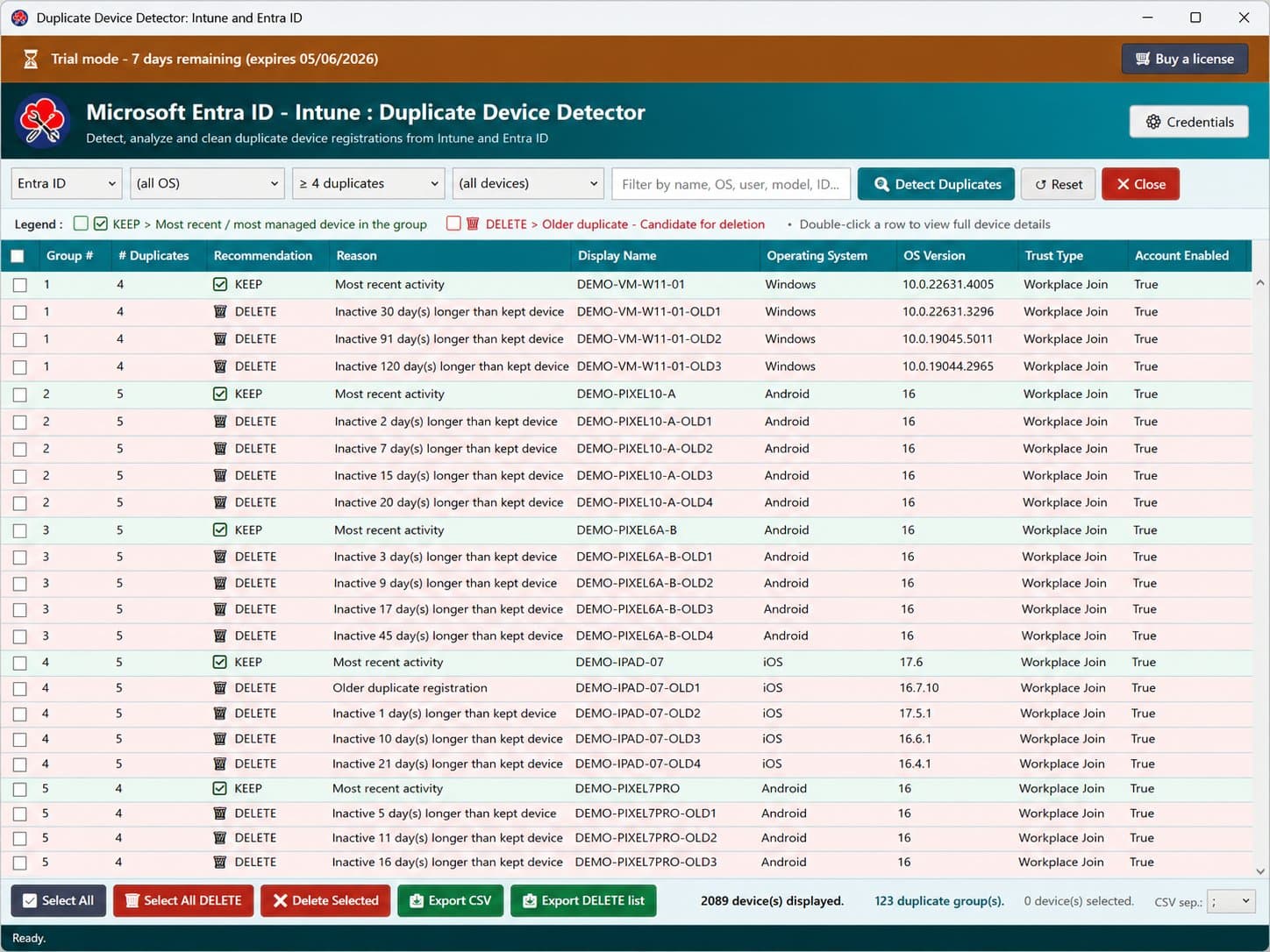The image size is (1270, 952).
Task: Click the trash icon for DEMO-PIXEL6A-B-OLD2
Action: tap(220, 584)
